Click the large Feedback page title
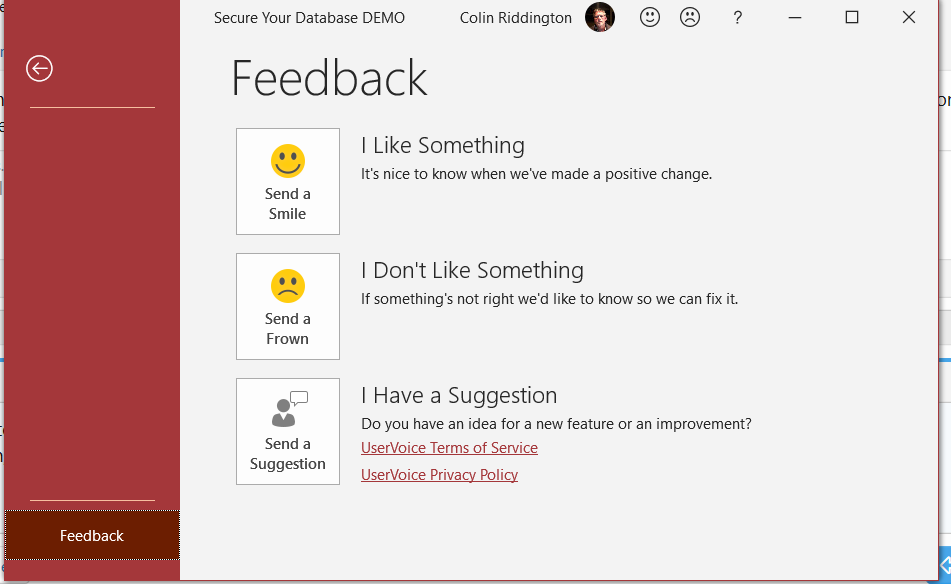The width and height of the screenshot is (951, 584). [329, 79]
